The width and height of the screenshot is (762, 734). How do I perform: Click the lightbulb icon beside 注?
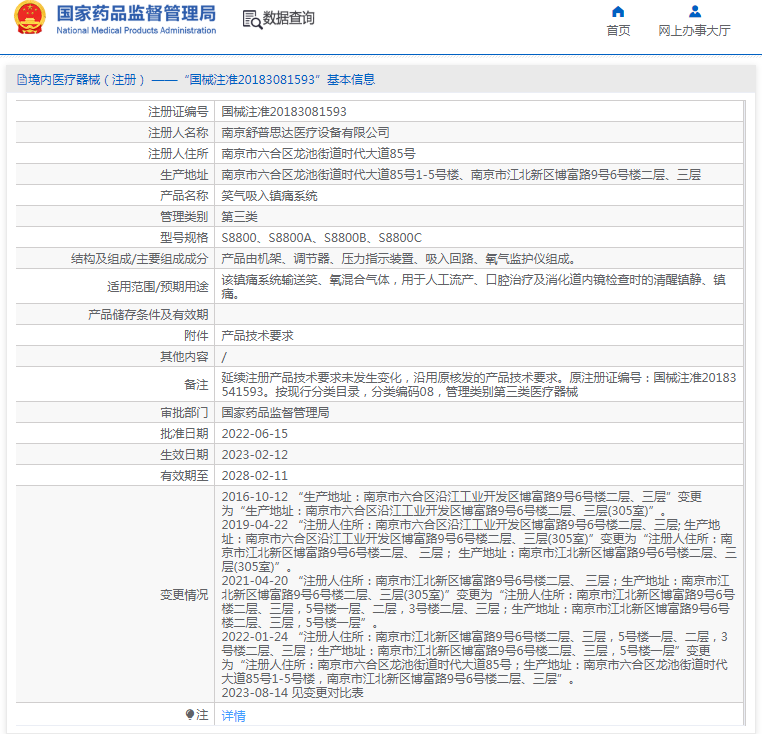190,714
